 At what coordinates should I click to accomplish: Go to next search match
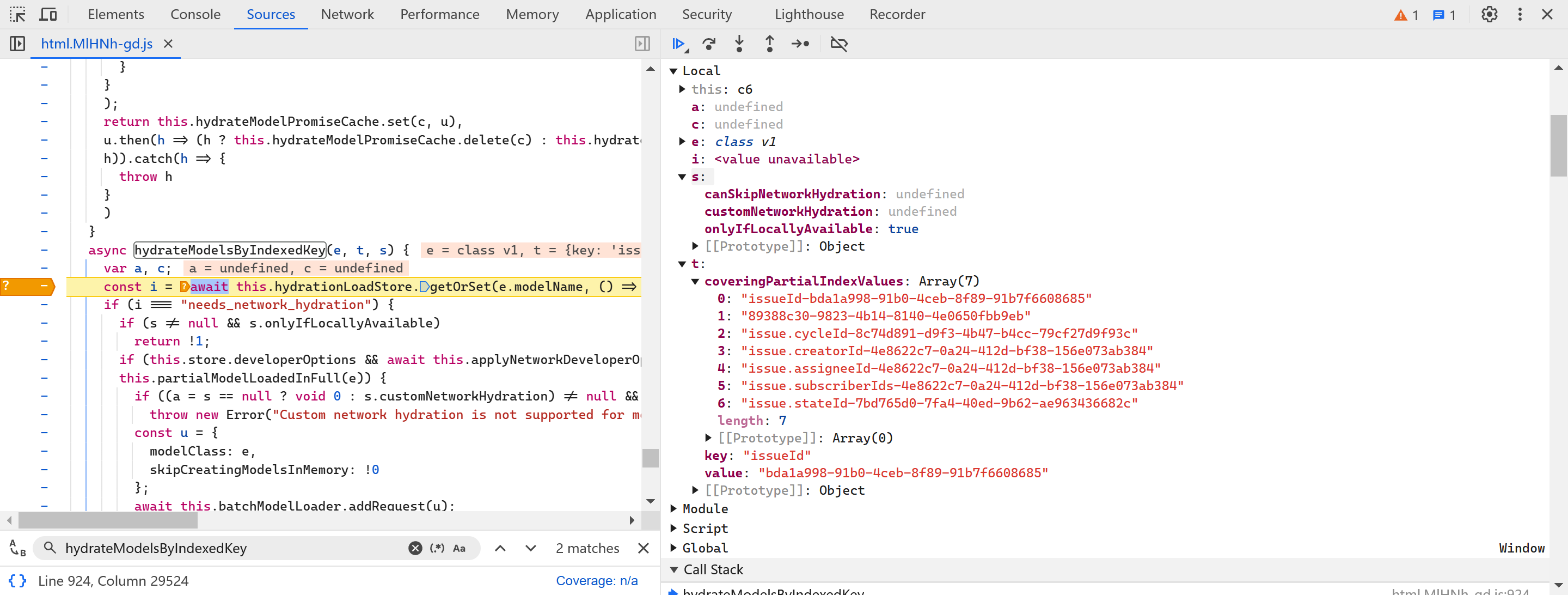coord(530,548)
